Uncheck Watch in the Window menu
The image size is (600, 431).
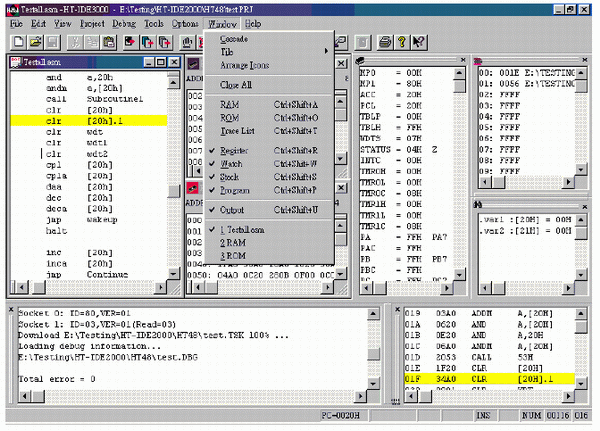pyautogui.click(x=269, y=164)
